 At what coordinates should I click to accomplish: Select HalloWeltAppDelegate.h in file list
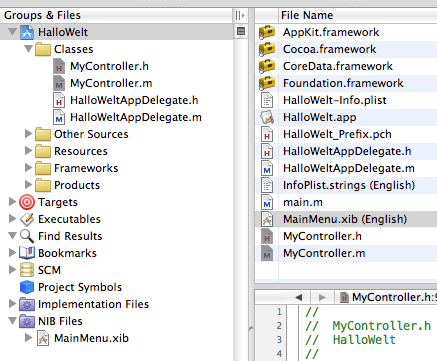click(346, 151)
